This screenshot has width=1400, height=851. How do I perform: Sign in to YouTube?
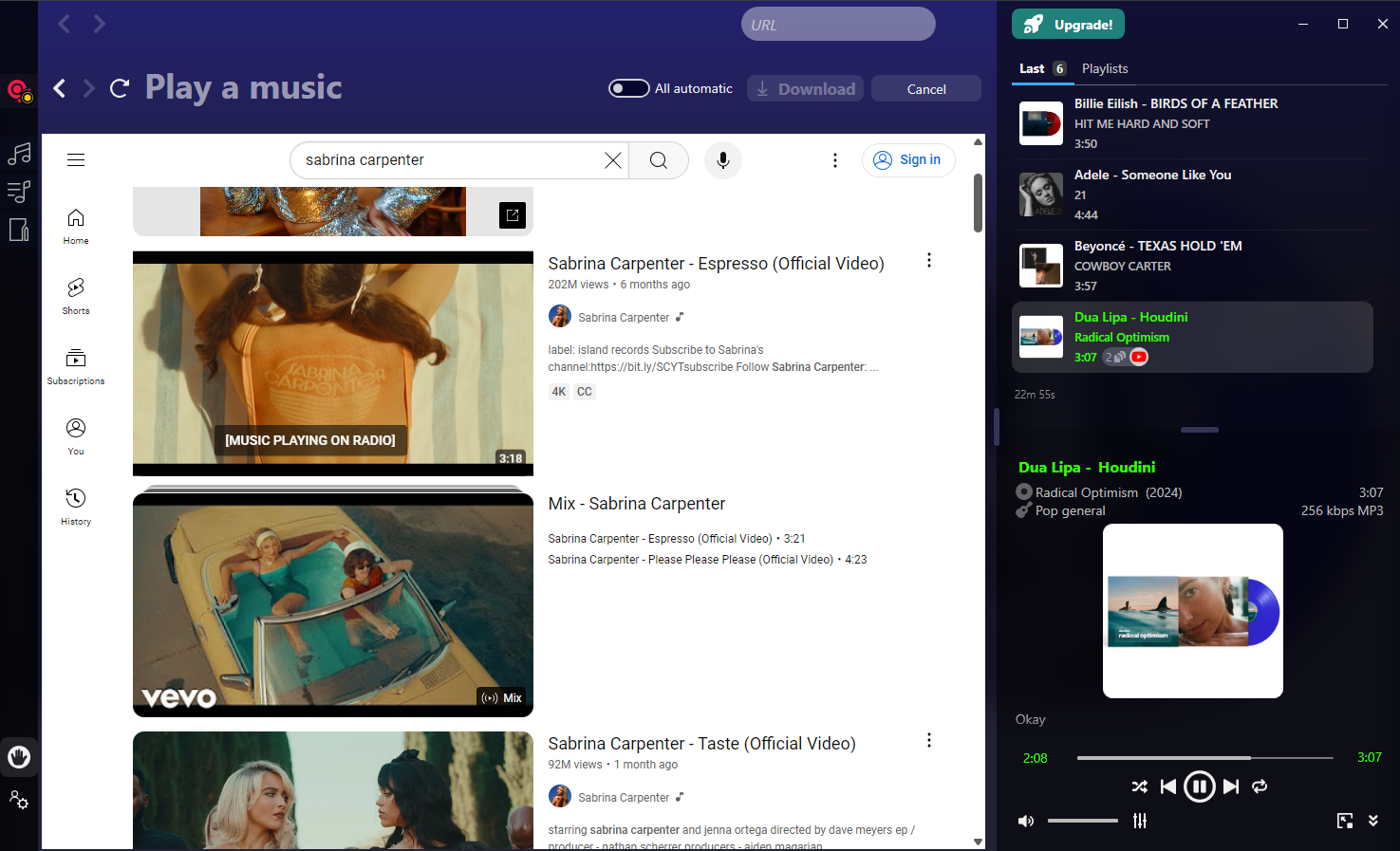(x=908, y=160)
